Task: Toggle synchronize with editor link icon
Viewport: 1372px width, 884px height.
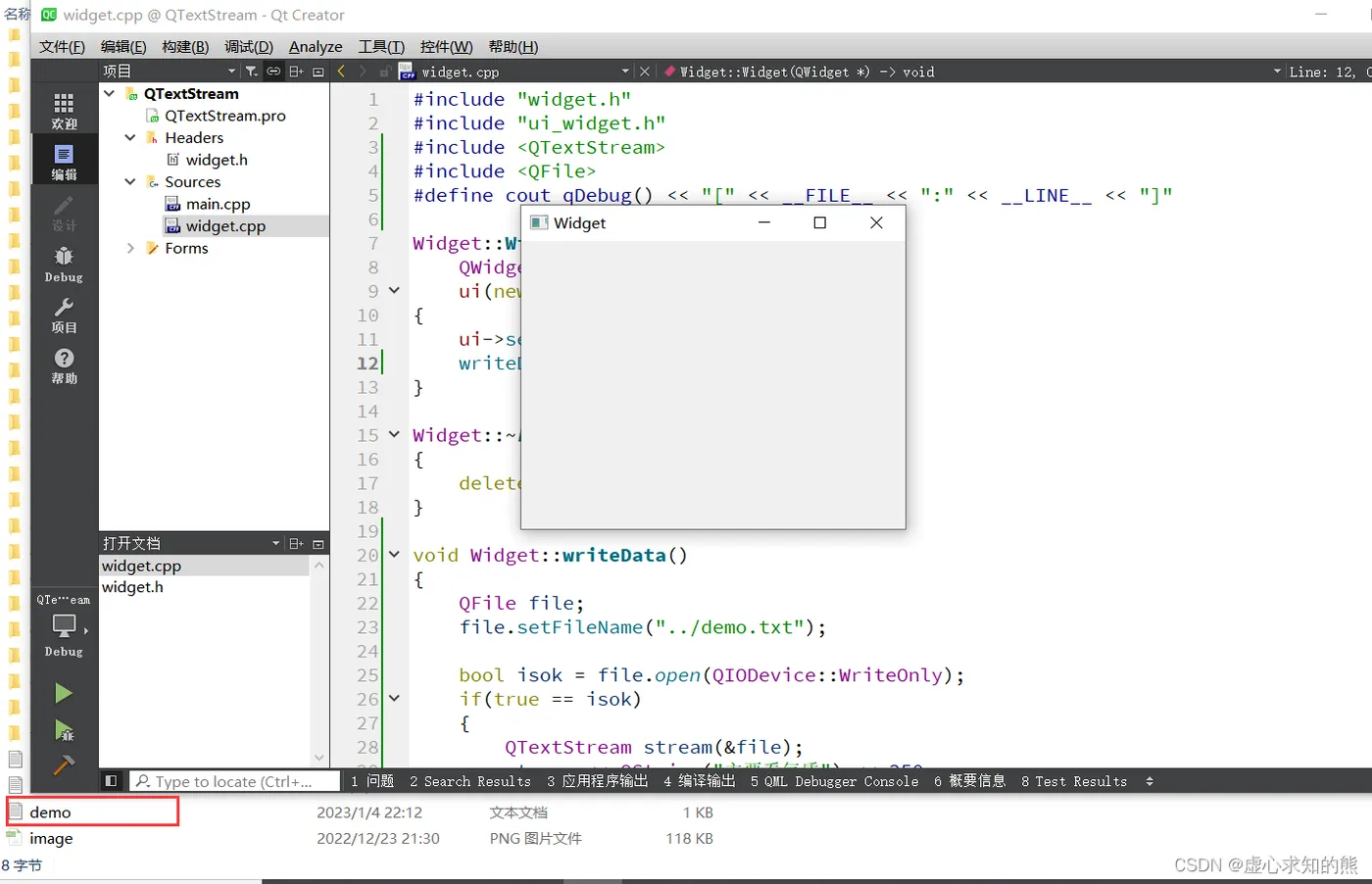Action: click(x=273, y=72)
